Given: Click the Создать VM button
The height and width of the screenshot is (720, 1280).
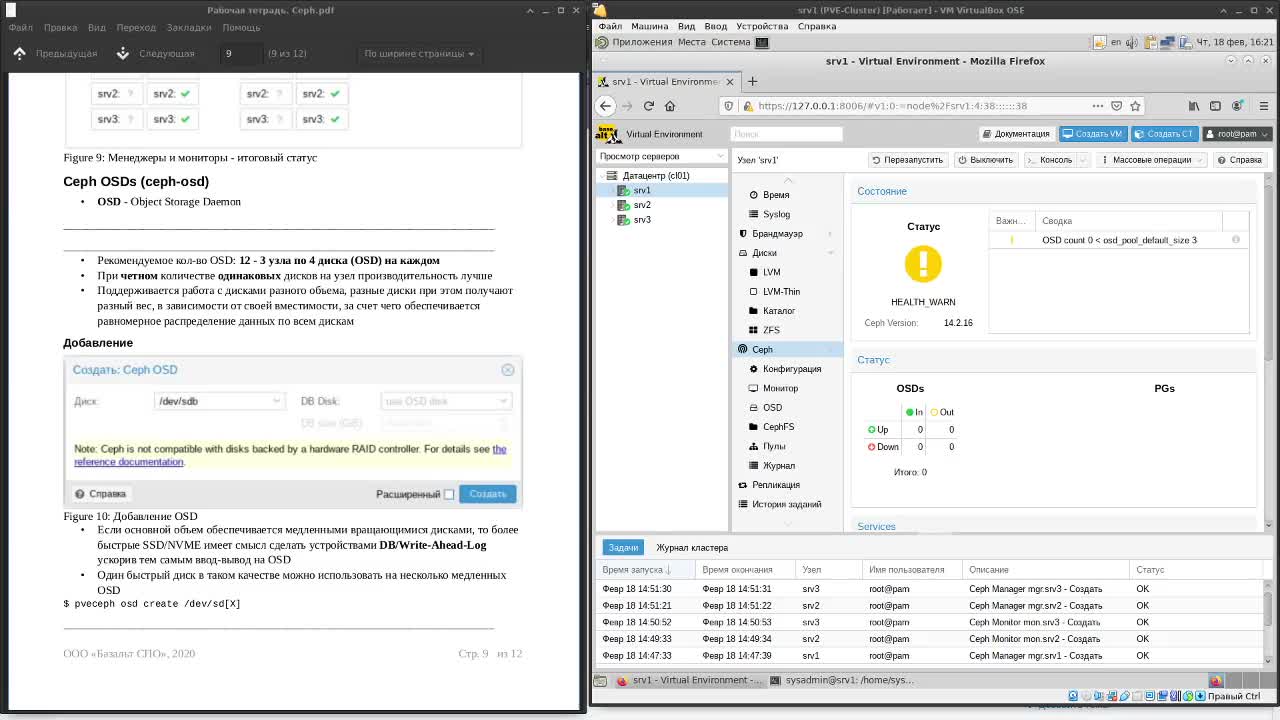Looking at the screenshot, I should click(1092, 134).
